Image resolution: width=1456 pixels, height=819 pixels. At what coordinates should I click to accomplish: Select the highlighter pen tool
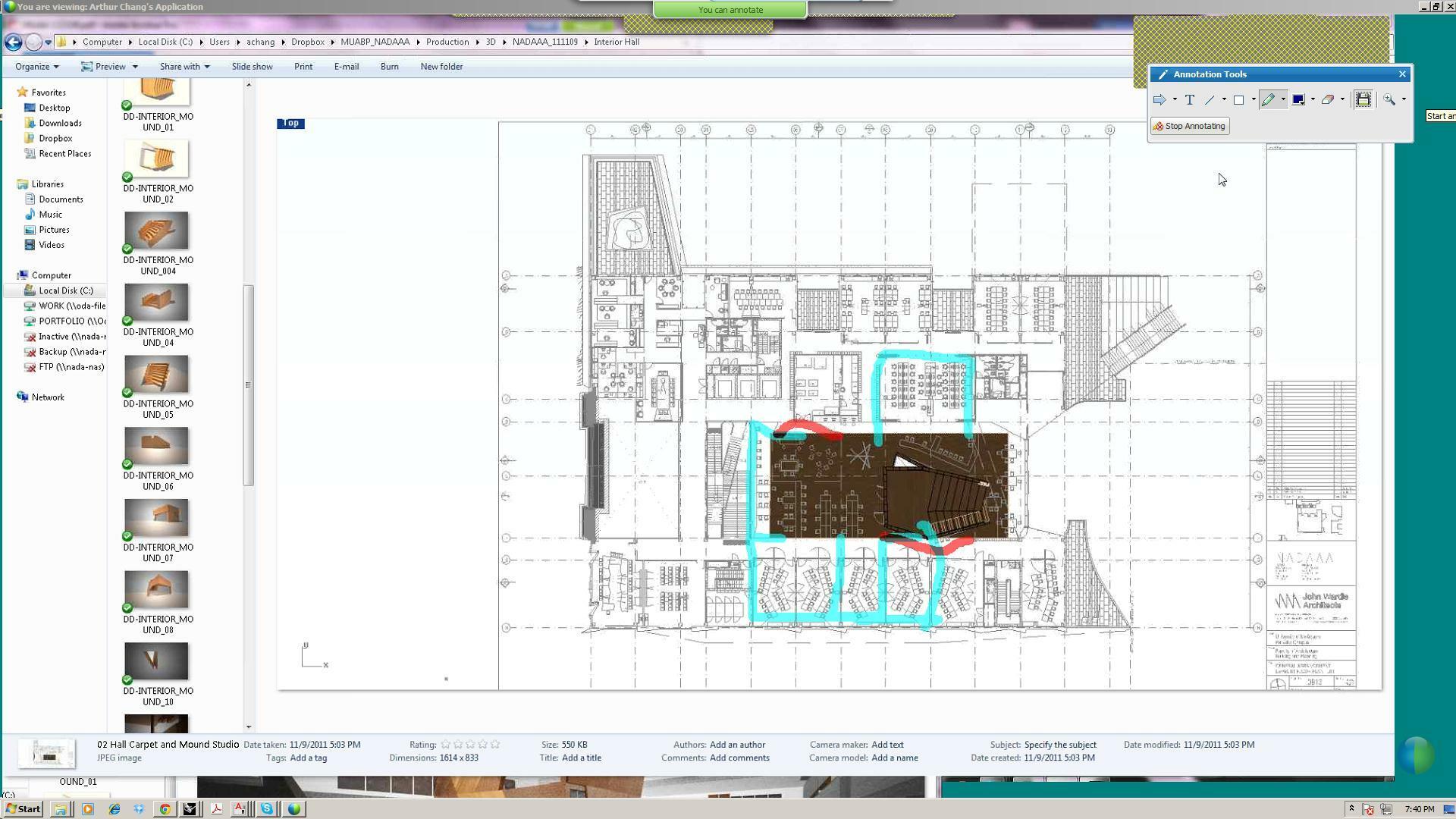coord(1268,99)
